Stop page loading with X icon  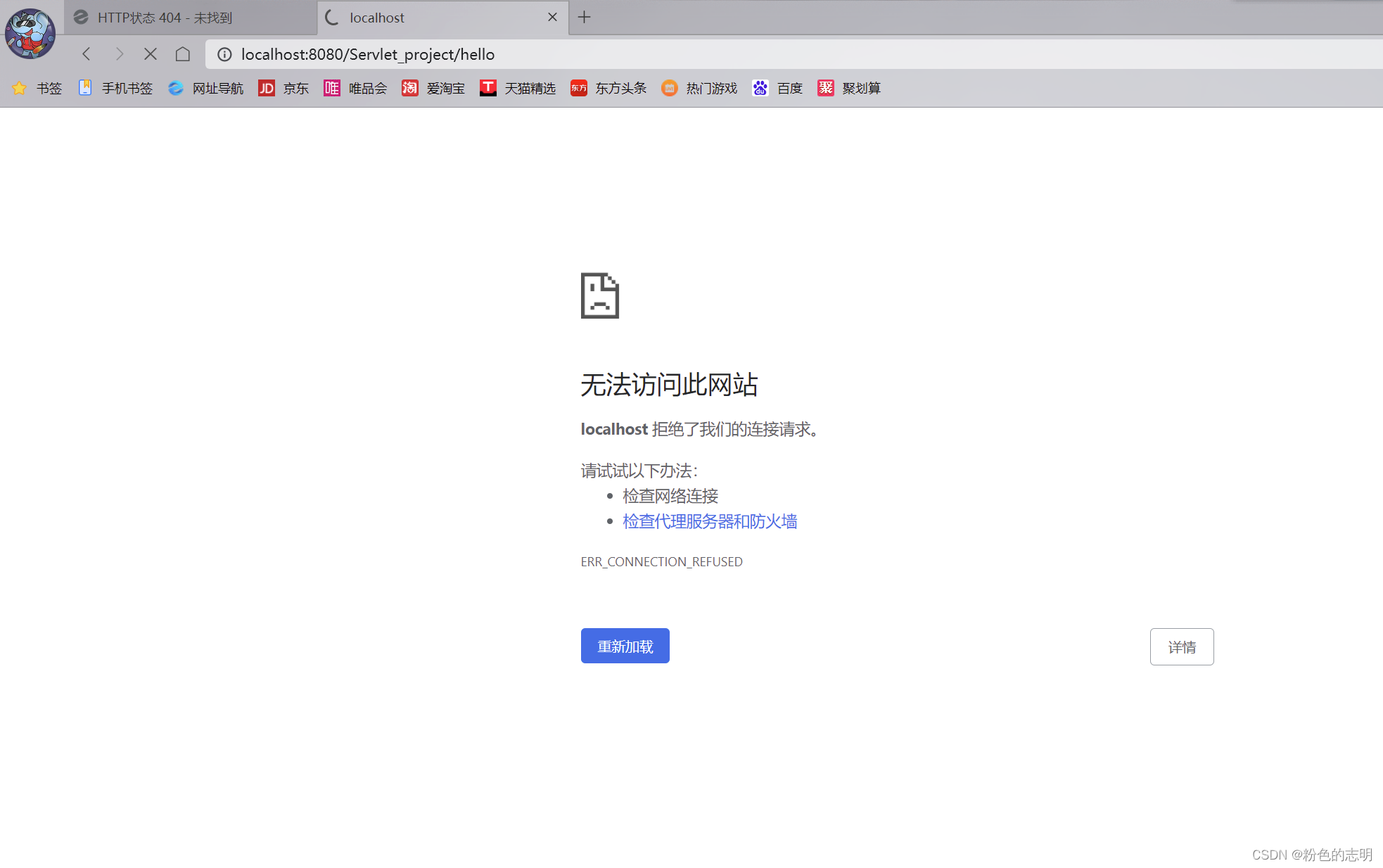click(x=151, y=54)
